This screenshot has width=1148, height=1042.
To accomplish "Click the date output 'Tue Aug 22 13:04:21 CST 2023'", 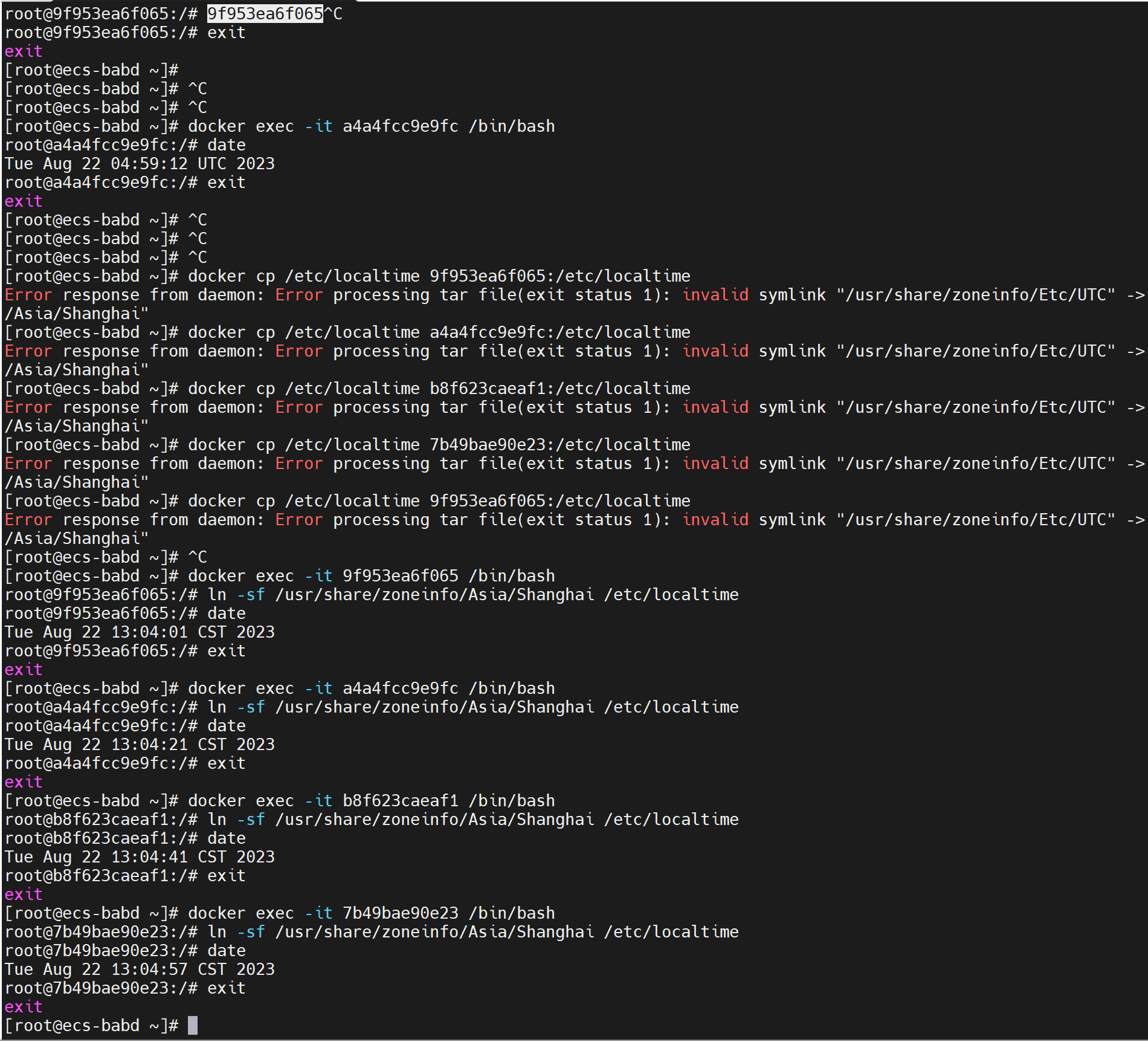I will [140, 745].
